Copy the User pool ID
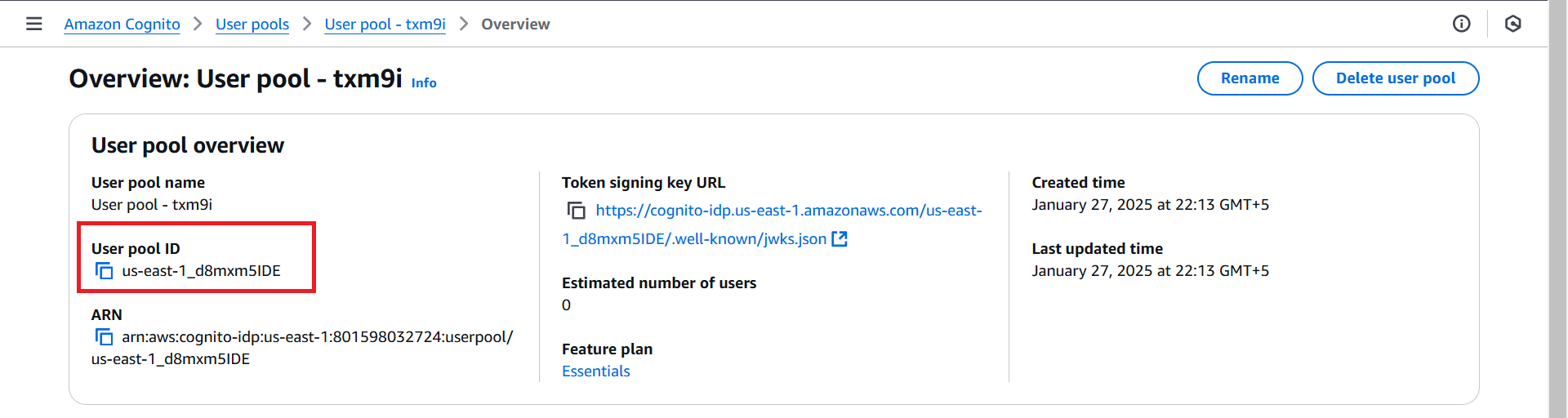1568x418 pixels. 104,271
